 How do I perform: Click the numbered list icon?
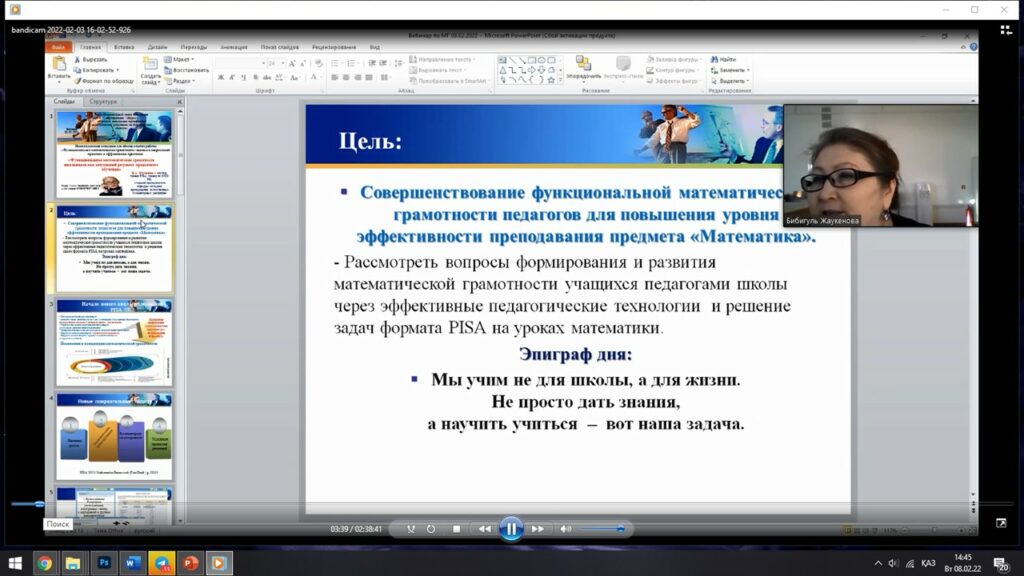[352, 63]
